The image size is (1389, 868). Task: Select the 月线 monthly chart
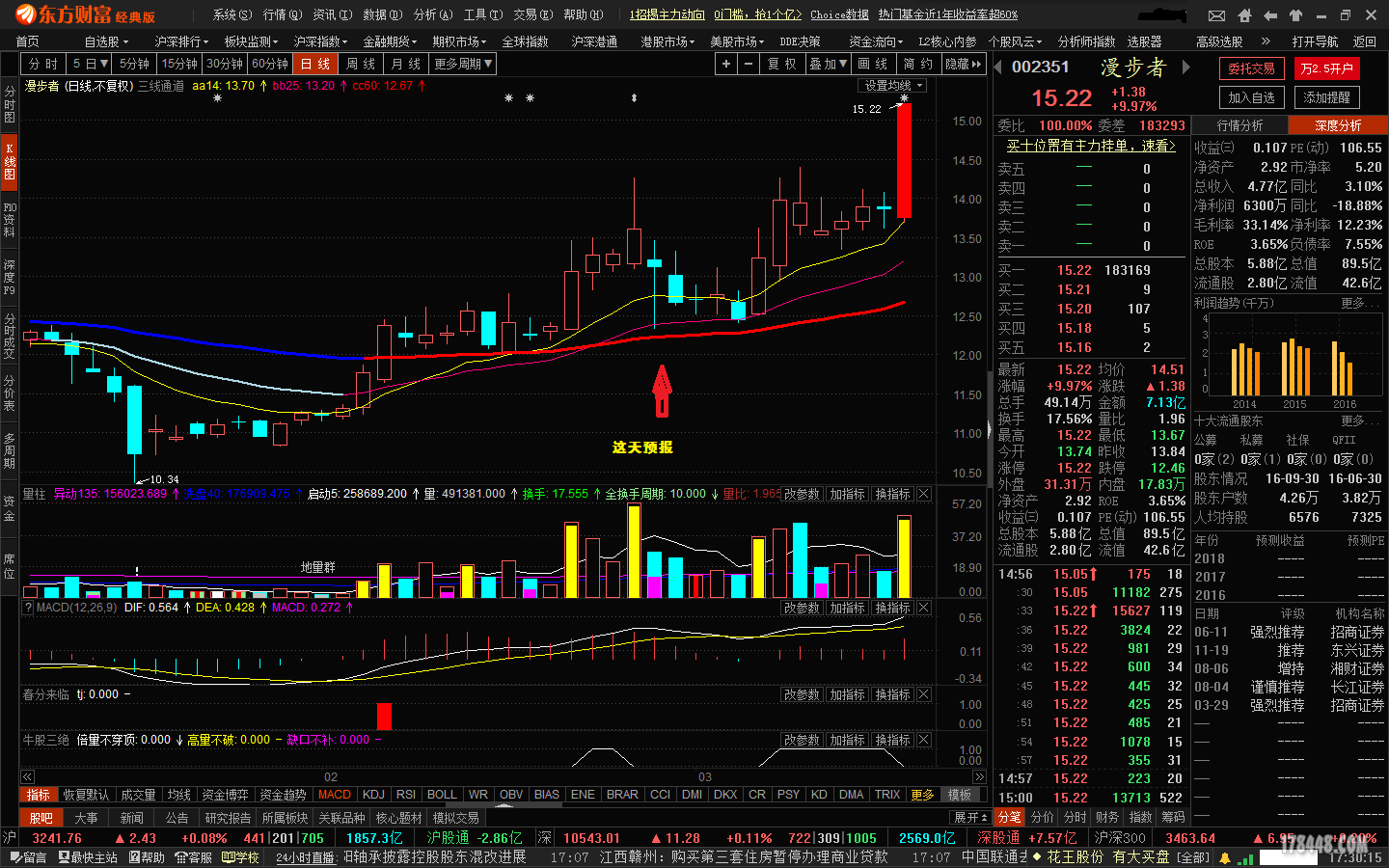coord(405,64)
